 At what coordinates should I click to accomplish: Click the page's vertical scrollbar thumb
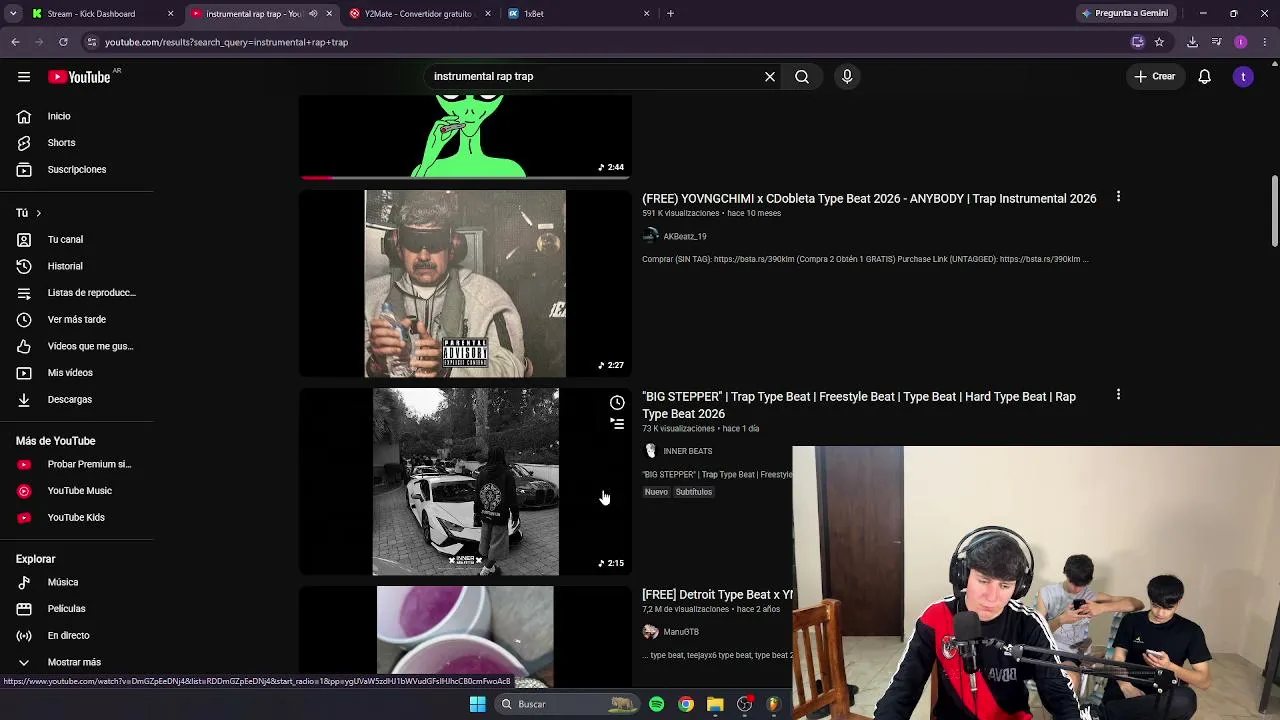coord(1274,212)
